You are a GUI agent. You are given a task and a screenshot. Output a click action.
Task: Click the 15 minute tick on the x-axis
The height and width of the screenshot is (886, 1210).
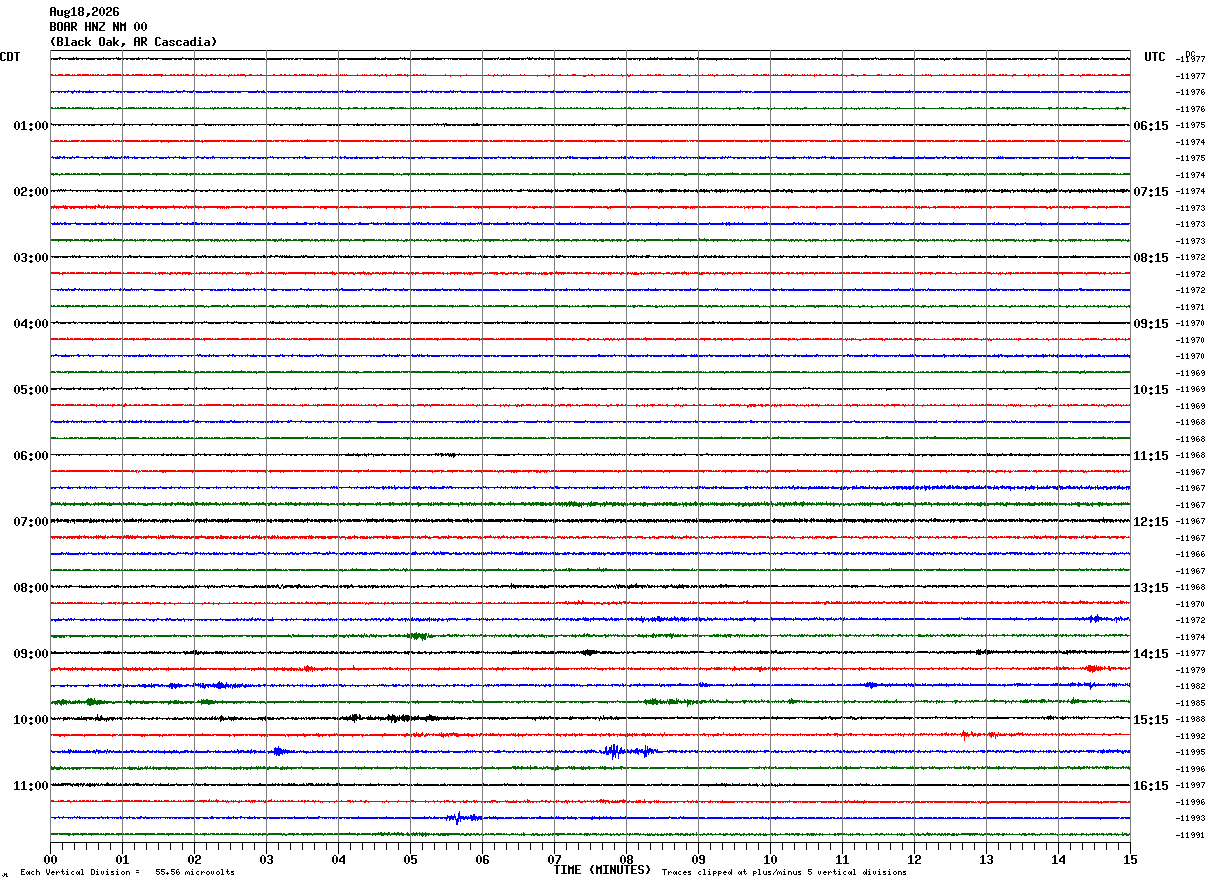(x=1130, y=859)
